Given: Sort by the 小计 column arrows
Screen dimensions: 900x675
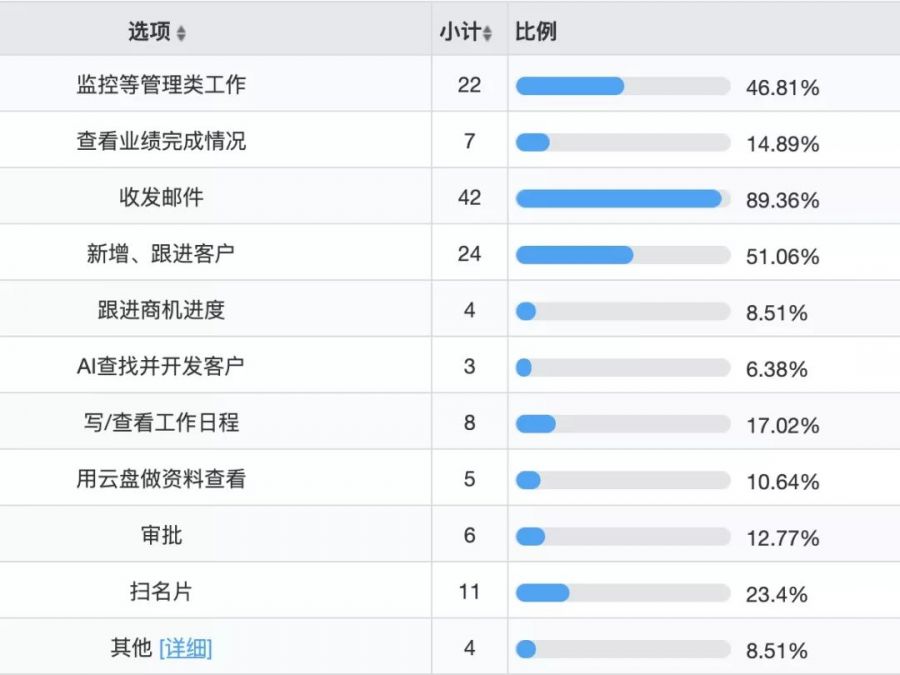Looking at the screenshot, I should [487, 33].
